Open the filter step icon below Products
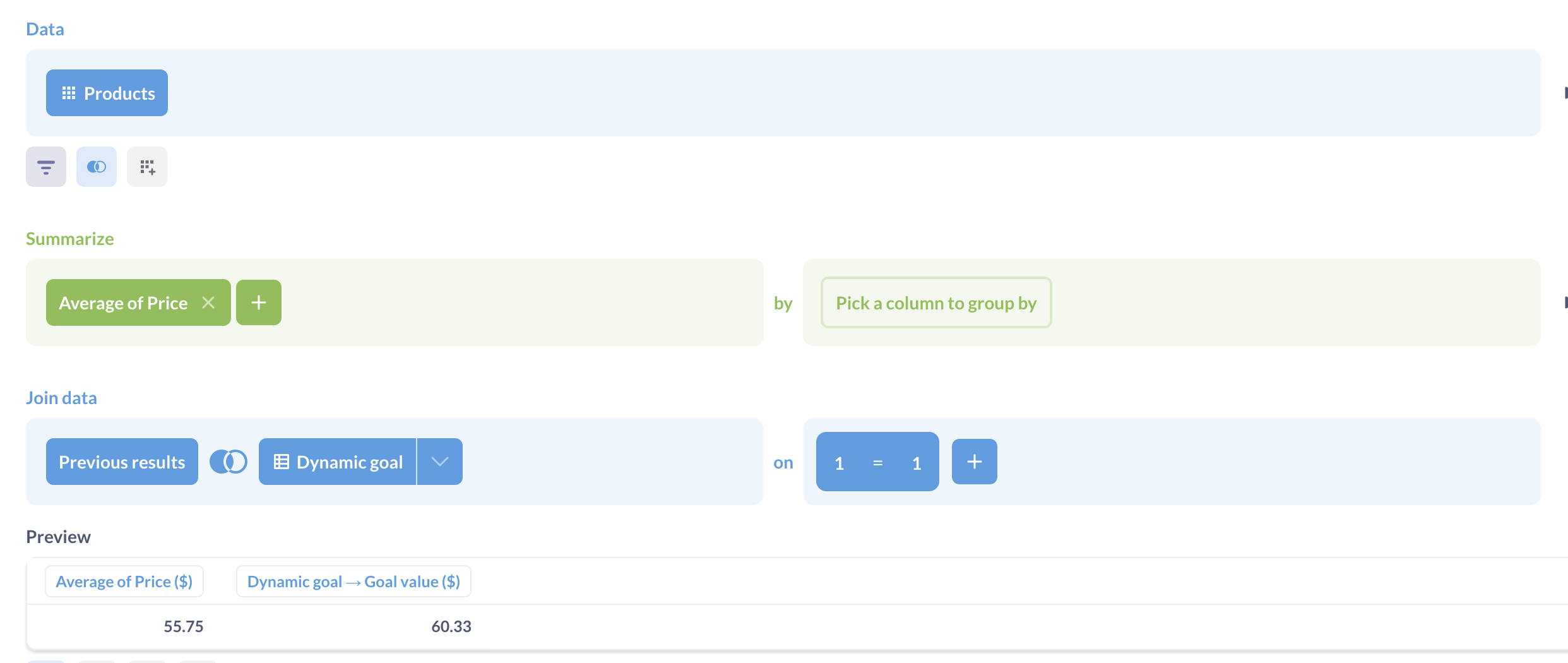This screenshot has height=663, width=1568. tap(45, 166)
